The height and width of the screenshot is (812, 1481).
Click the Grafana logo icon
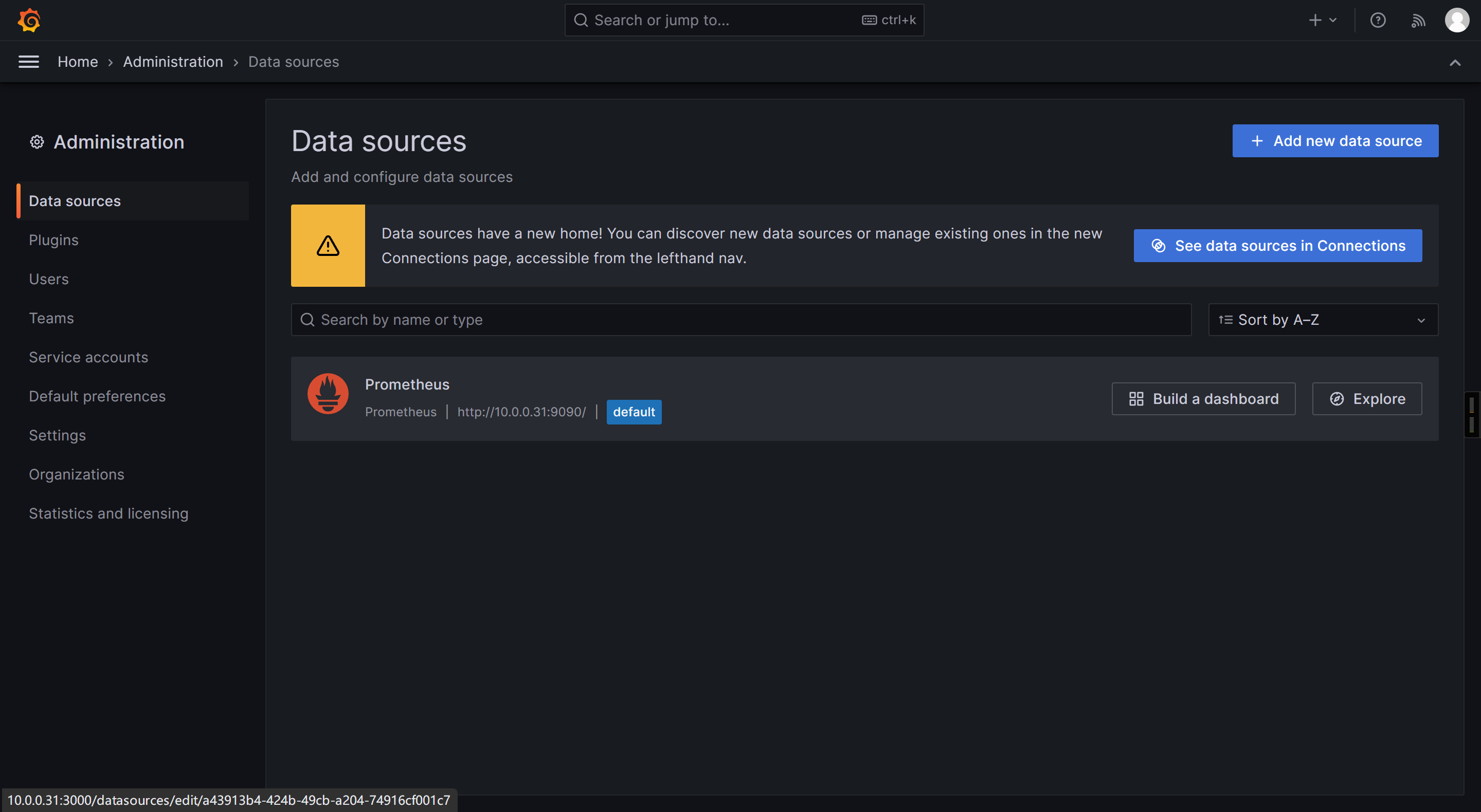(x=29, y=21)
